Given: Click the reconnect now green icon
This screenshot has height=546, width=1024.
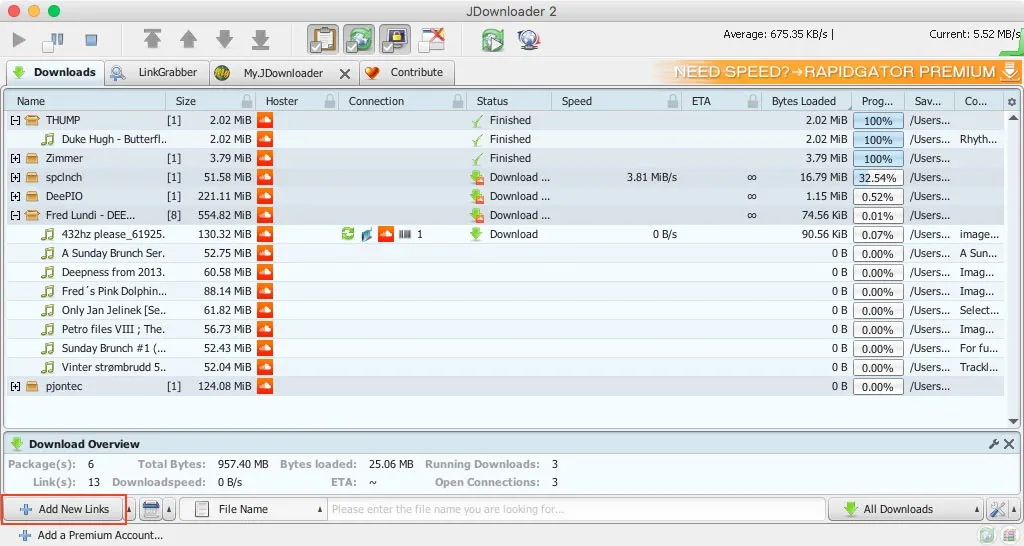Looking at the screenshot, I should coord(492,40).
